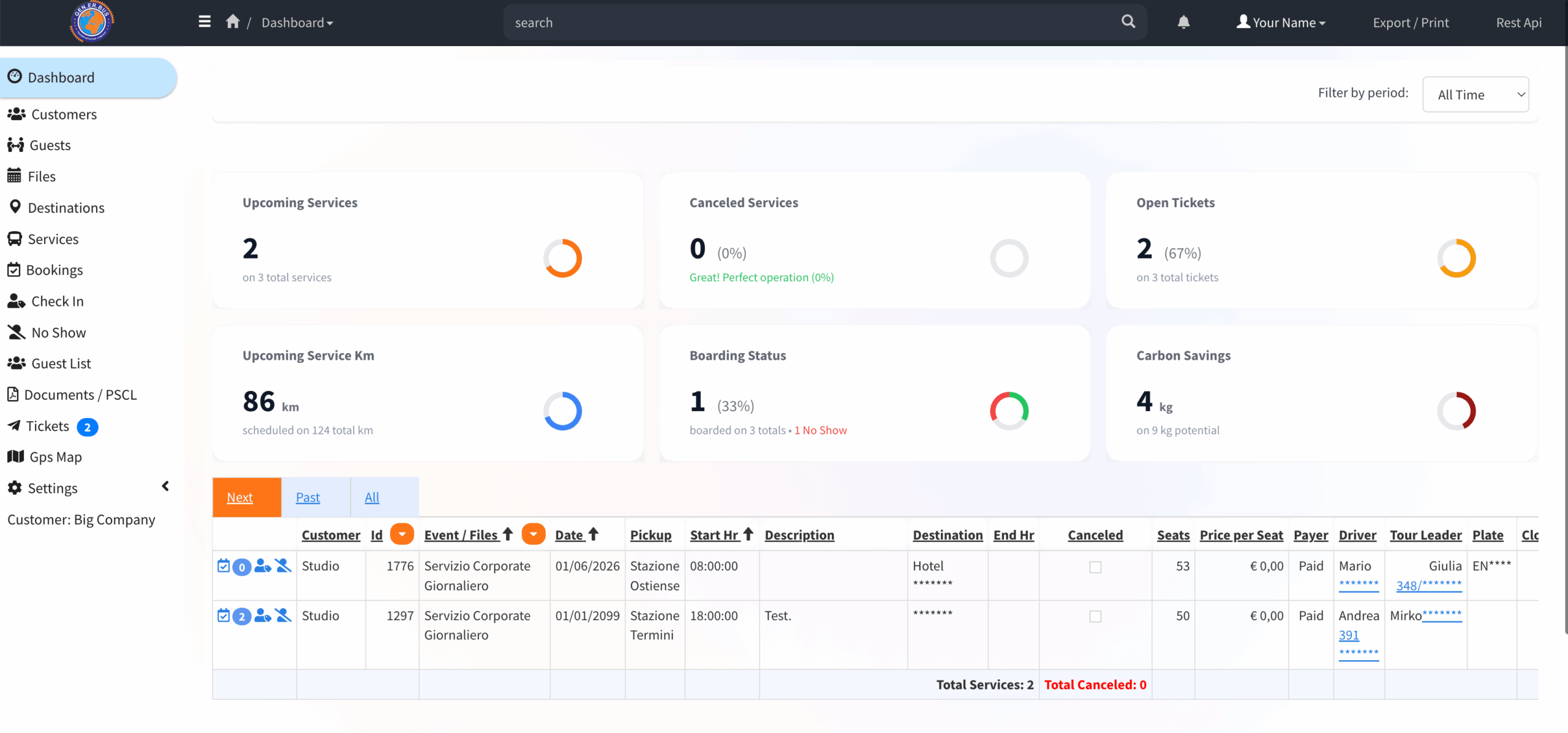Click the GenerBus logo
Image resolution: width=1568 pixels, height=733 pixels.
(92, 22)
